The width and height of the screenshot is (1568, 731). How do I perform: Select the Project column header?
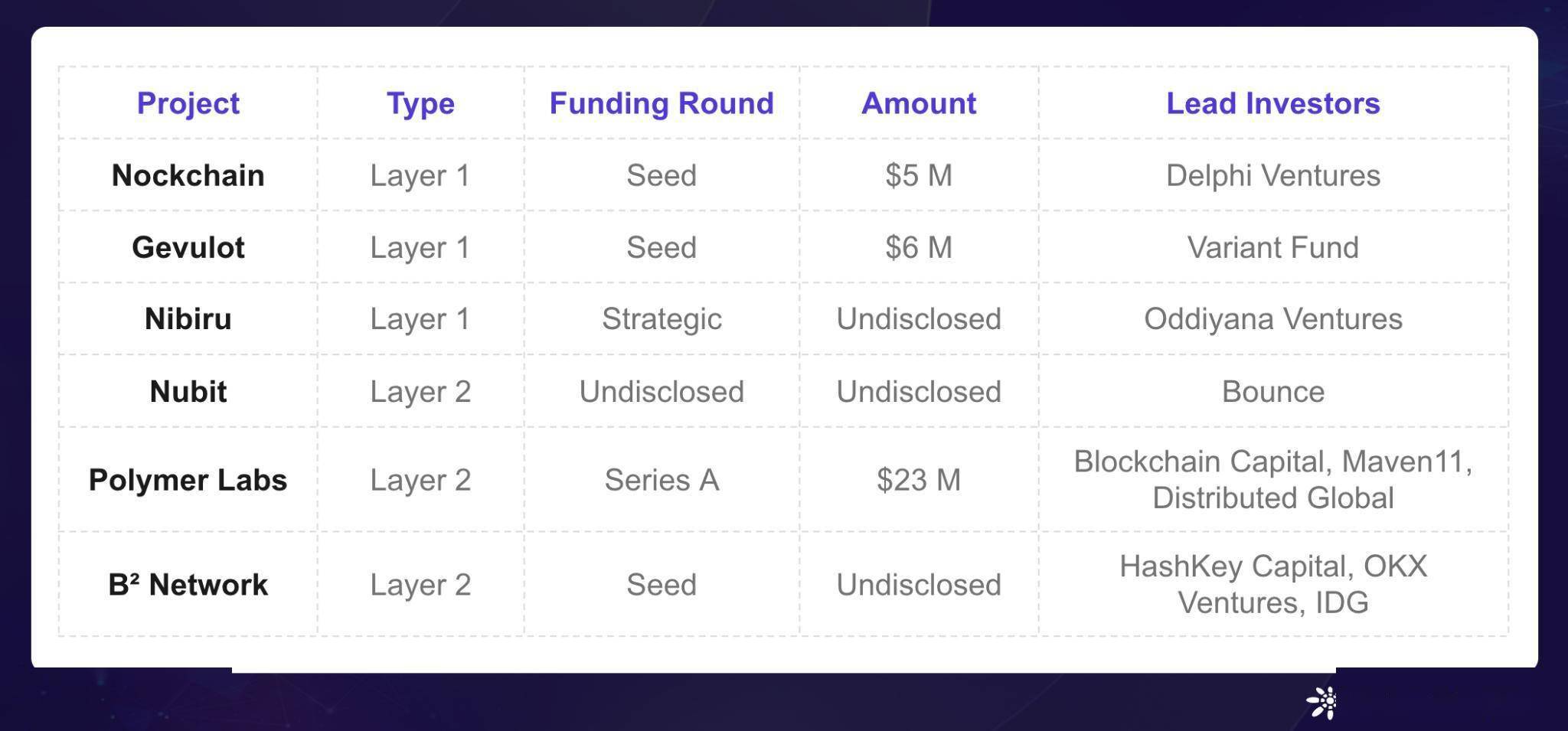[188, 103]
